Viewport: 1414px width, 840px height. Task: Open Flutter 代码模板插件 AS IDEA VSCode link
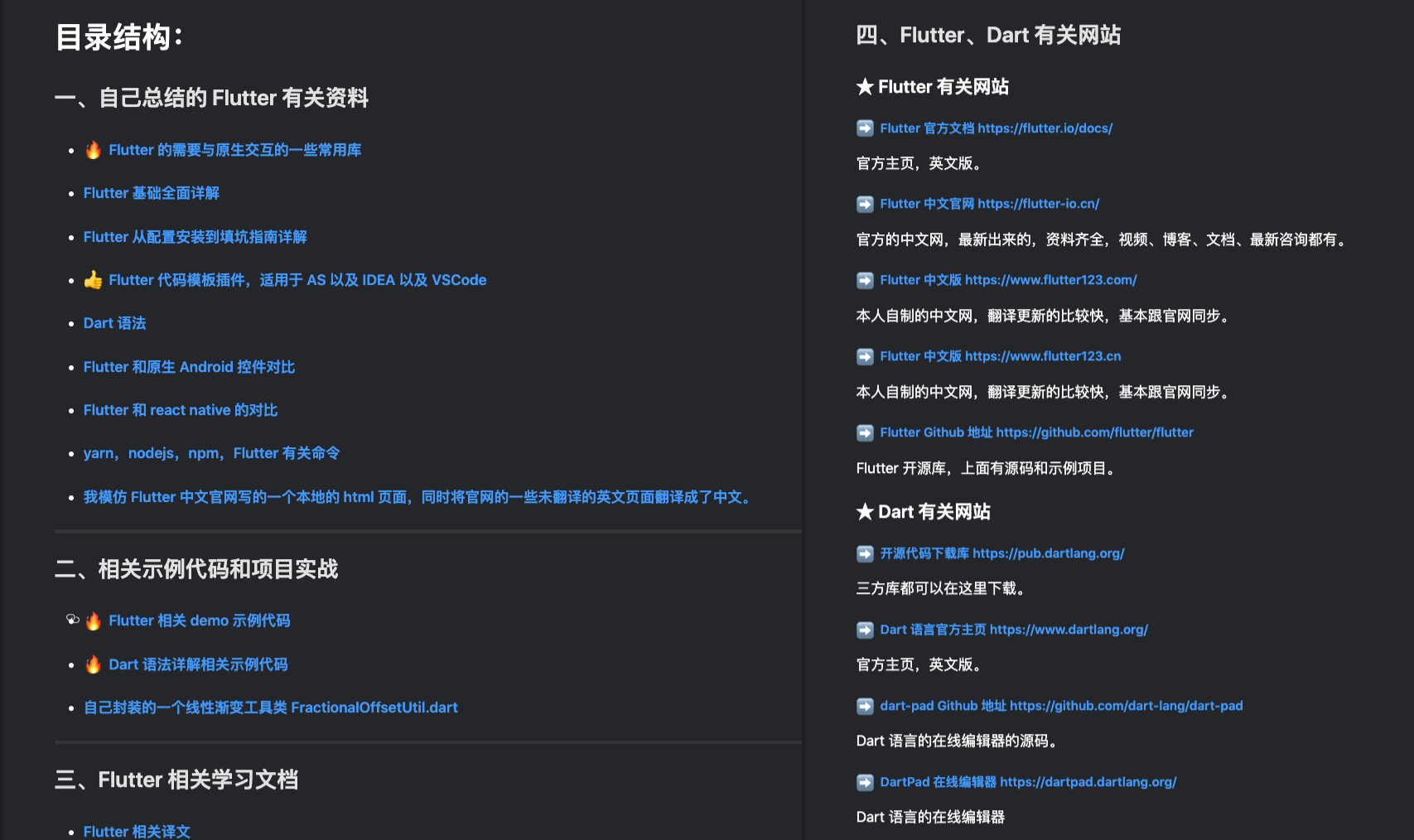click(x=297, y=280)
